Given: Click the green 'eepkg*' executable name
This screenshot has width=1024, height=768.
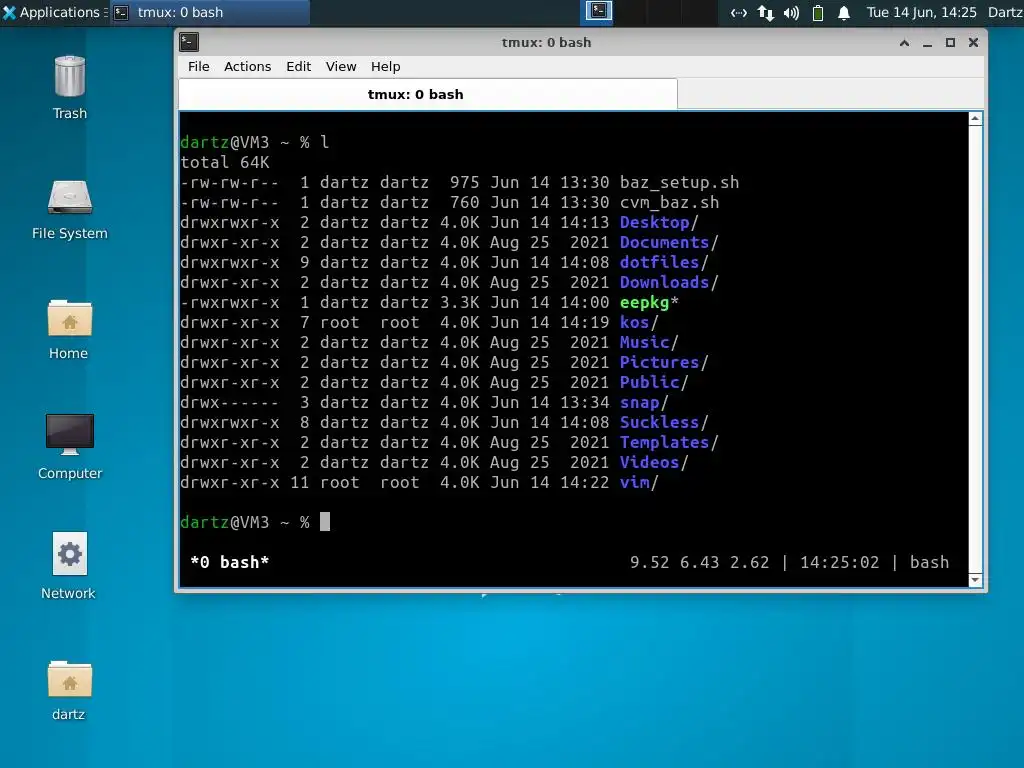Looking at the screenshot, I should click(649, 302).
